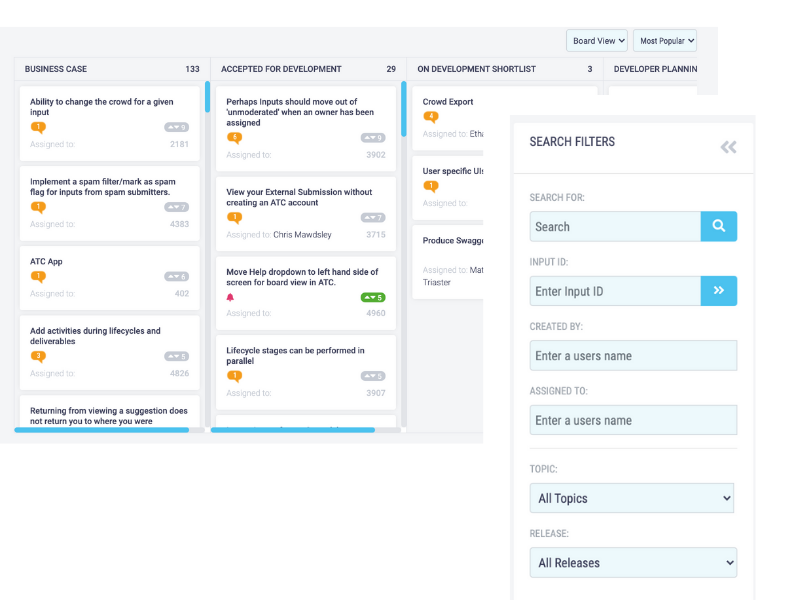Open comments on 'Add activities during lifecycles' card
Screen dimensions: 800x600
38,356
